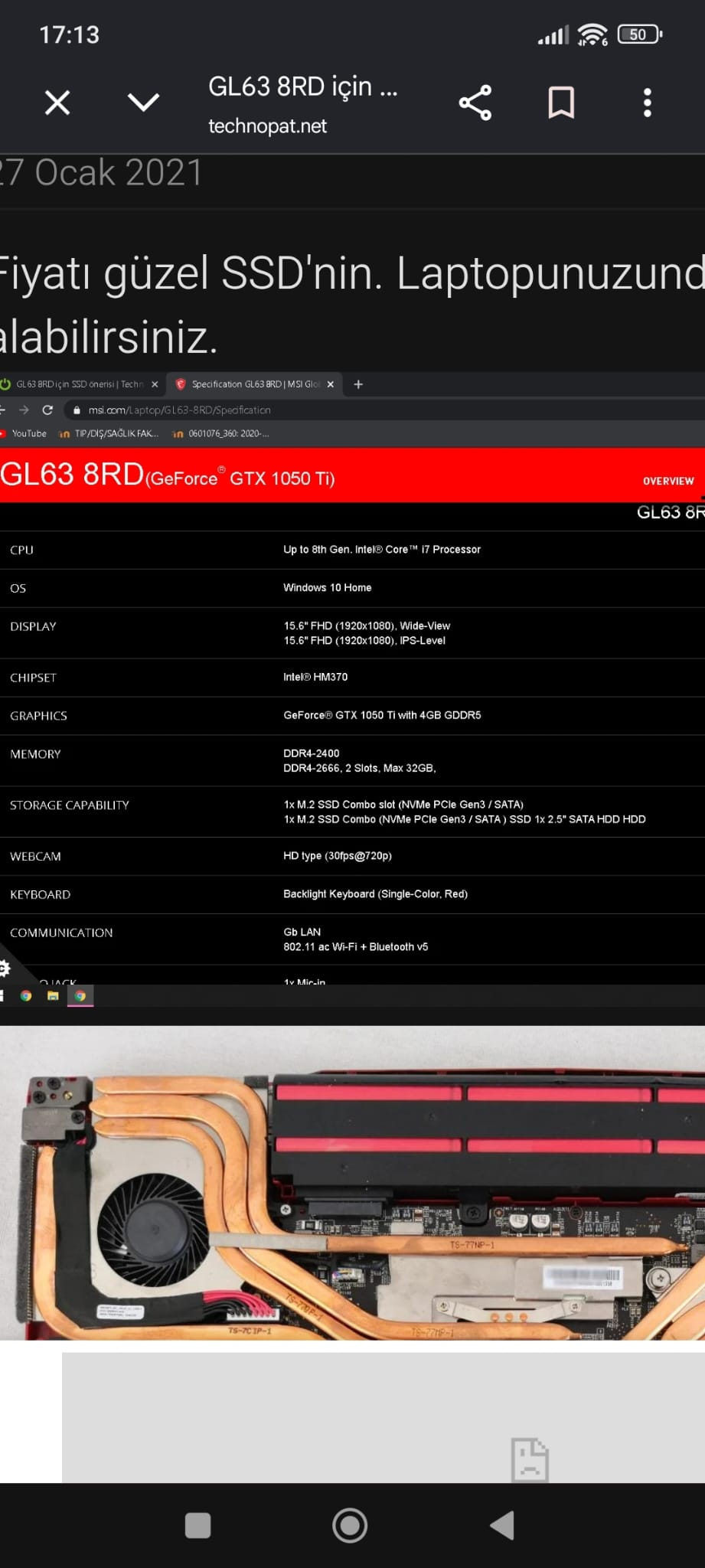Tap the 'Windows 10 Home' OS value
Image resolution: width=705 pixels, height=1568 pixels.
(x=328, y=588)
